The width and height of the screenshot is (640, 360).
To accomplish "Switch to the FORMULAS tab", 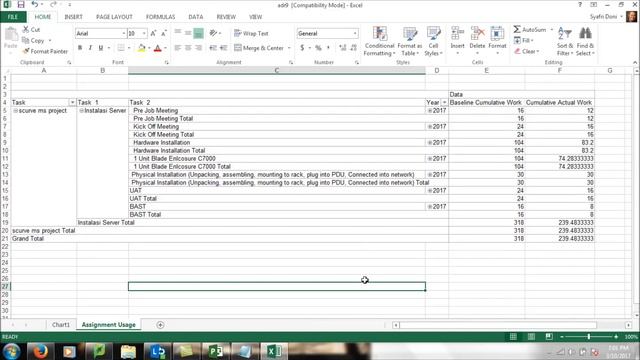I will (x=160, y=17).
